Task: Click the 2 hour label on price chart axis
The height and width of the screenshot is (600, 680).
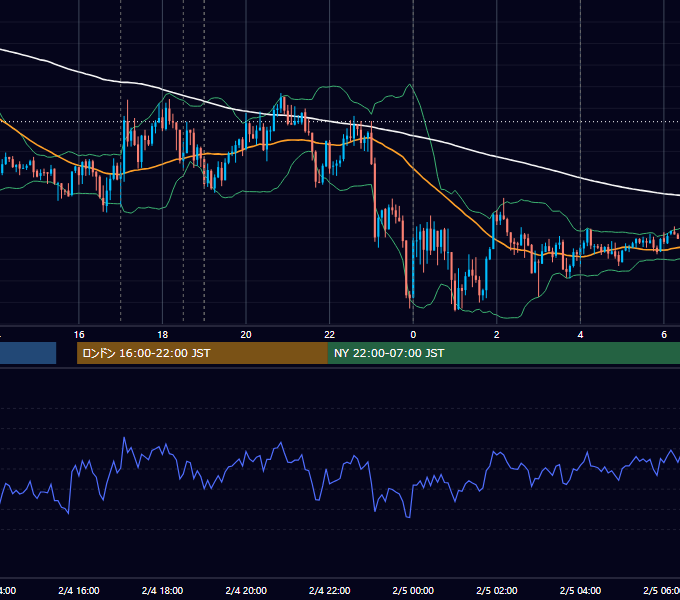Action: coord(497,334)
